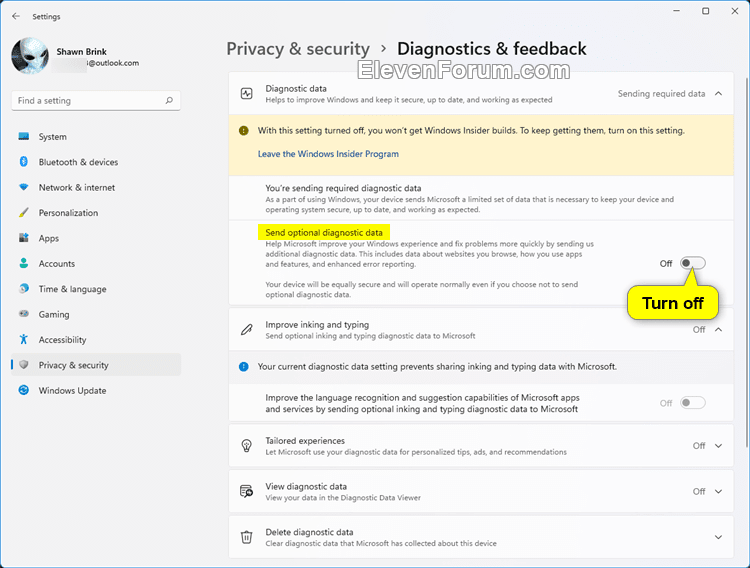Expand Delete diagnostic data chevron
The width and height of the screenshot is (750, 568).
[x=718, y=537]
